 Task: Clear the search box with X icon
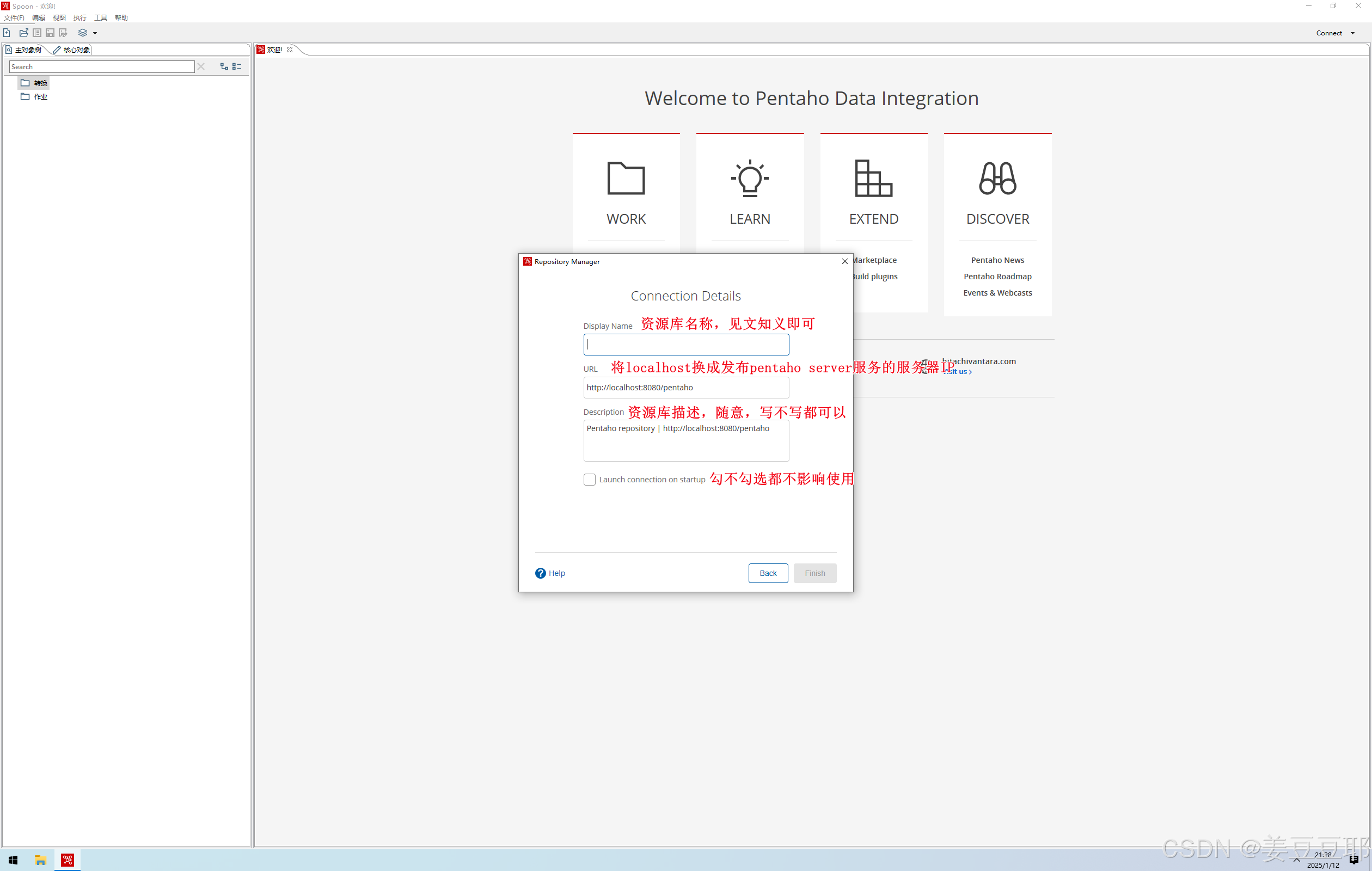200,66
